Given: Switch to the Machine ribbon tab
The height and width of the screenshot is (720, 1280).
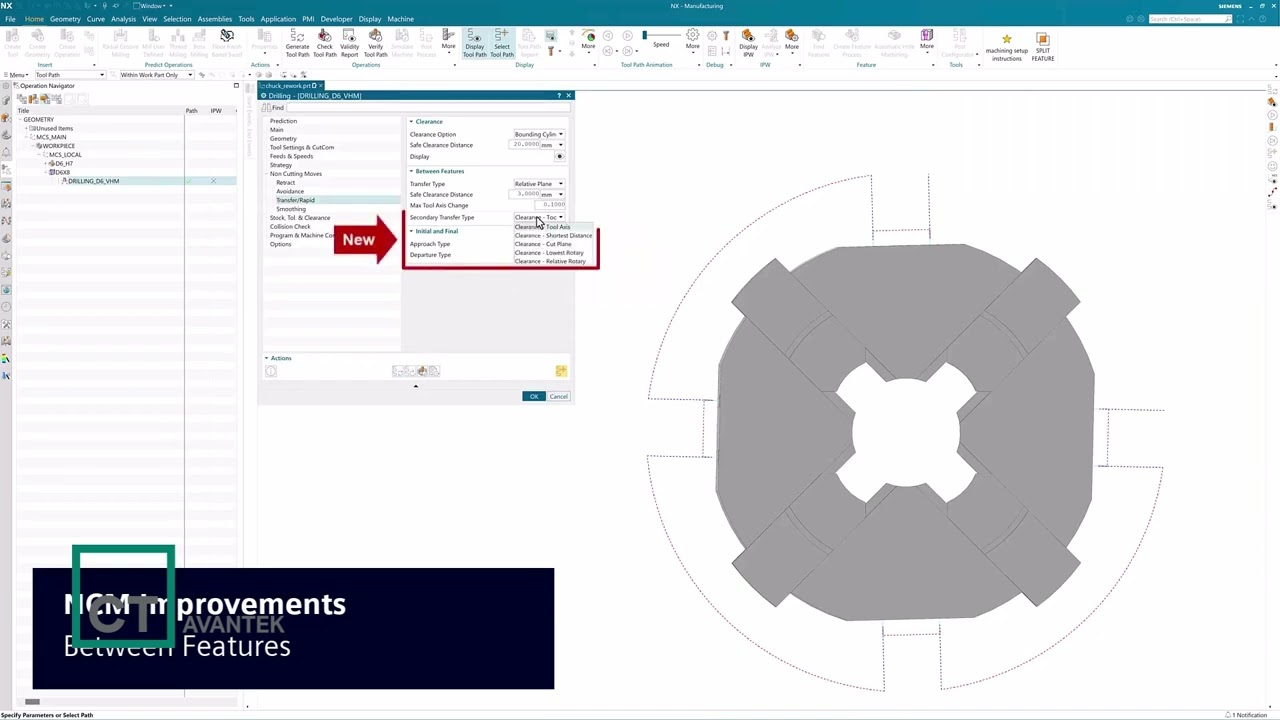Looking at the screenshot, I should coord(400,19).
